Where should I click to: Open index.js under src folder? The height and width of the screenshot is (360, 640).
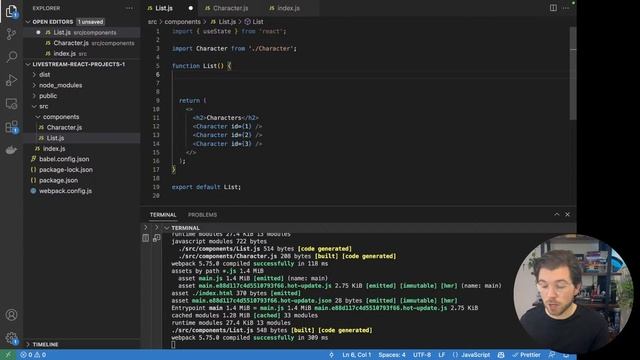[x=82, y=149]
